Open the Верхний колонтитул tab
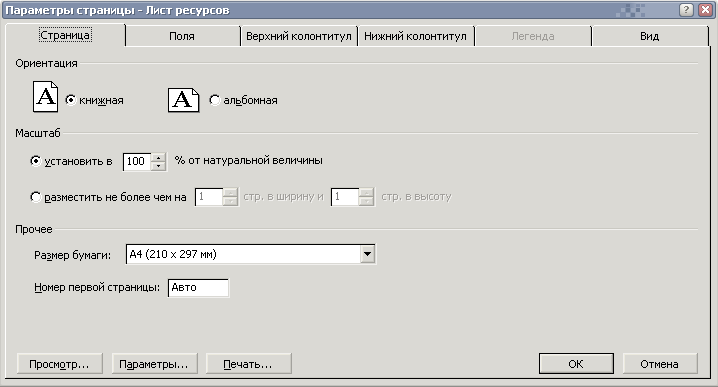This screenshot has width=718, height=387. pyautogui.click(x=299, y=36)
